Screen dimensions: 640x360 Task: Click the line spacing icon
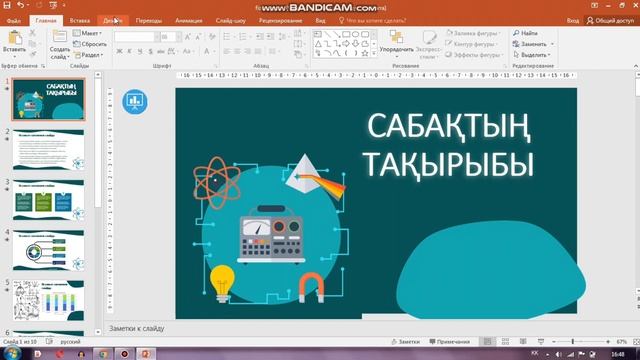(x=282, y=37)
